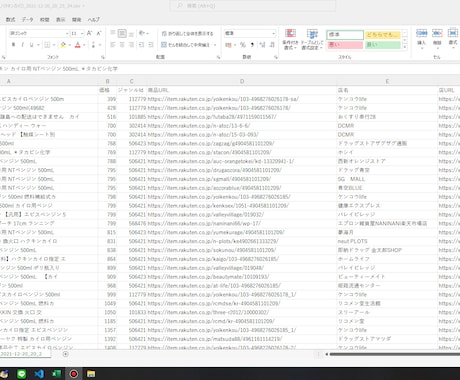Toggle center text alignment
460x380 pixels.
click(x=122, y=45)
